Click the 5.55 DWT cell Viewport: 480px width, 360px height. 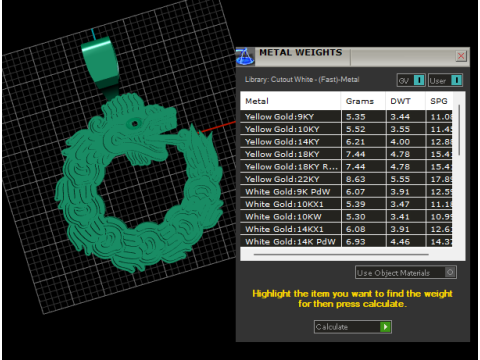pyautogui.click(x=406, y=179)
